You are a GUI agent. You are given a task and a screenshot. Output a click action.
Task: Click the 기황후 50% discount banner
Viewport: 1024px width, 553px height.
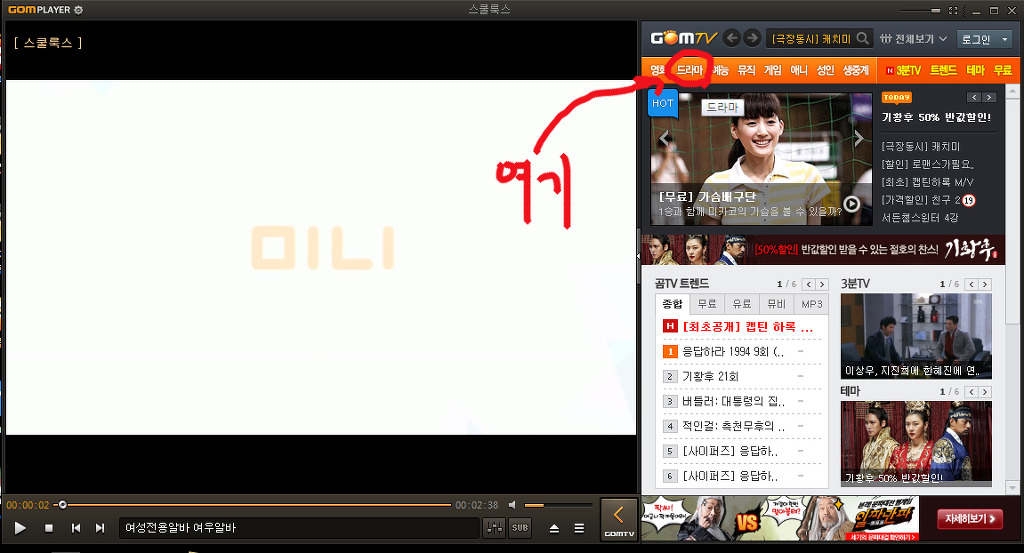(823, 249)
